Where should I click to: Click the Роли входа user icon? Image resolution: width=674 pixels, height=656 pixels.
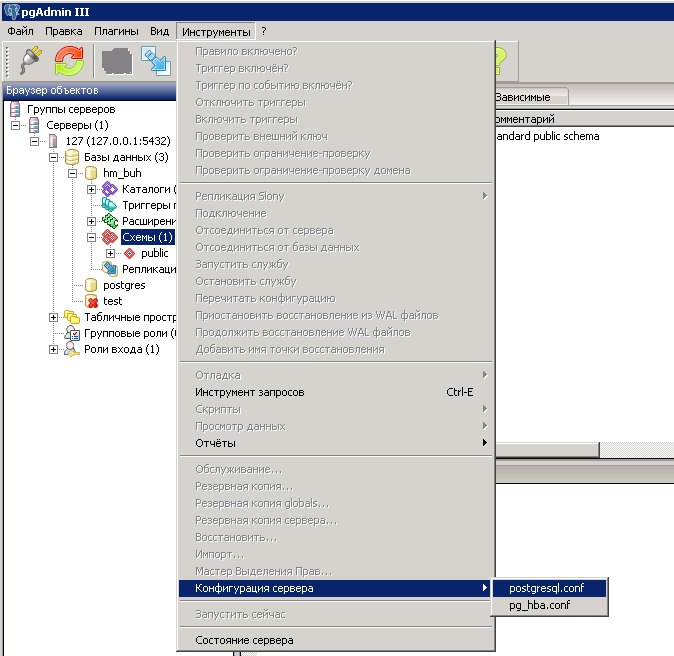71,349
